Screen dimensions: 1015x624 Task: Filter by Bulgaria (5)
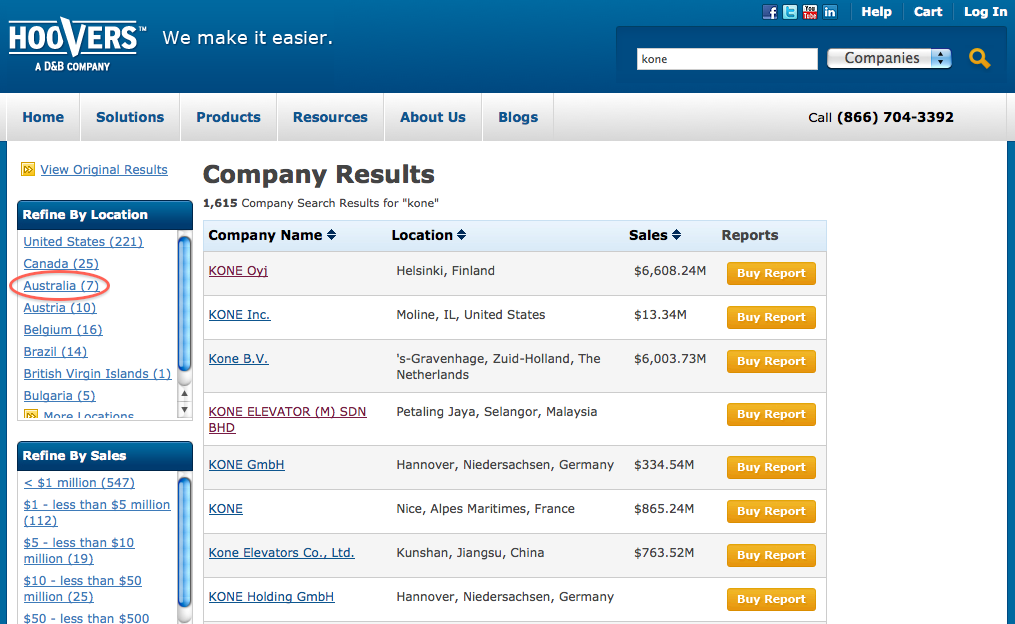point(60,396)
